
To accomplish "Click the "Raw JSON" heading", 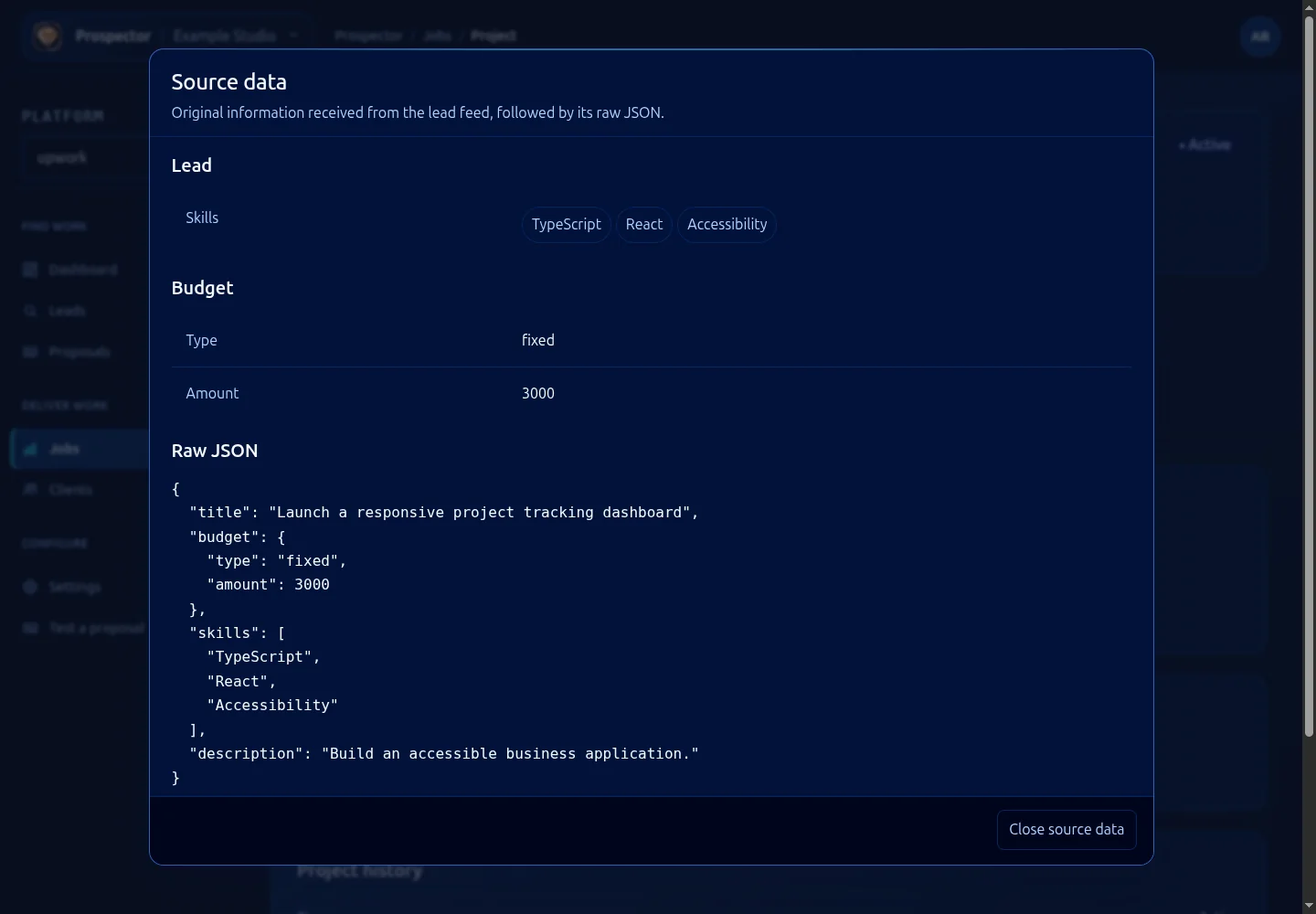I will pyautogui.click(x=215, y=451).
